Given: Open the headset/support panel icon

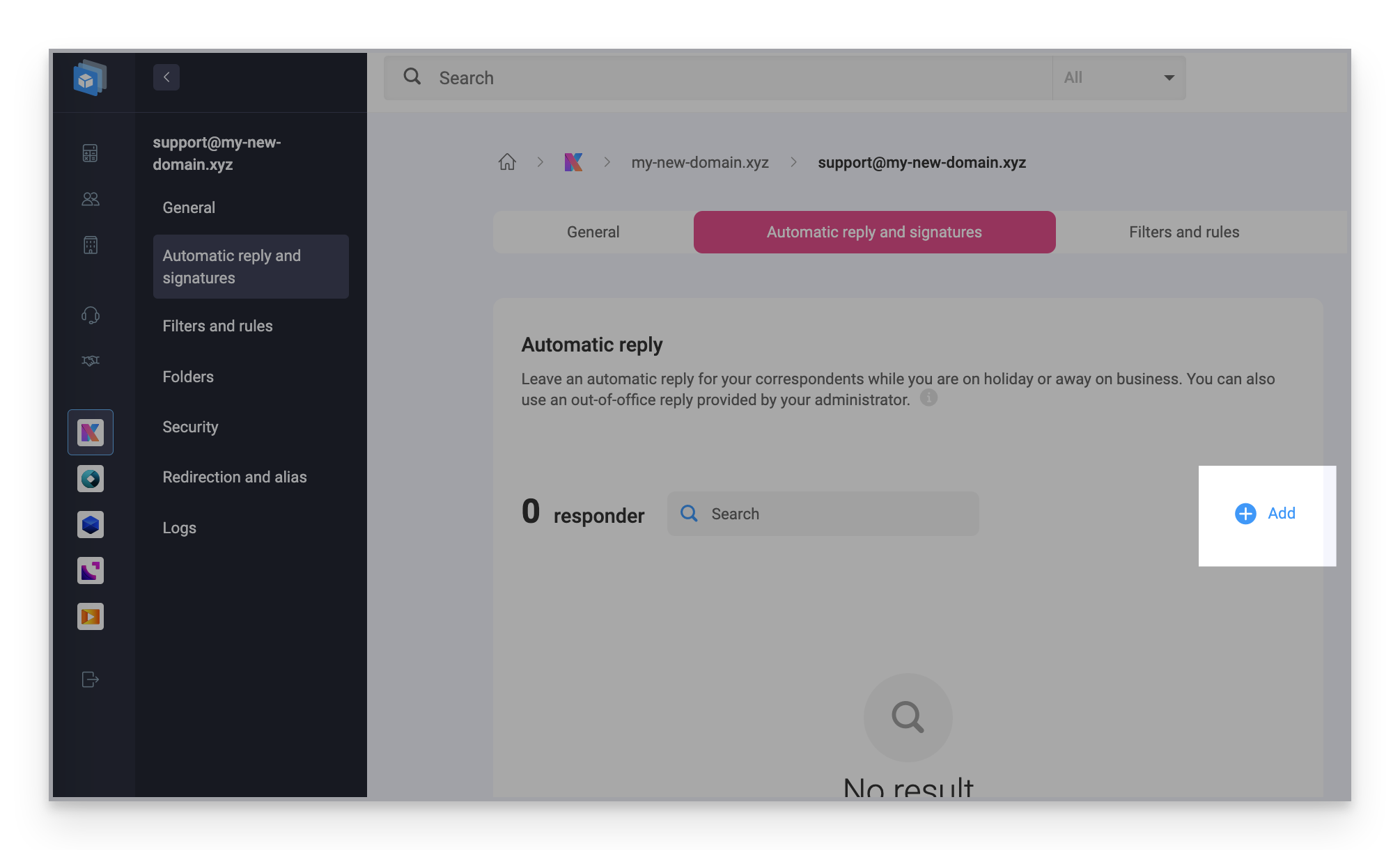Looking at the screenshot, I should point(90,314).
